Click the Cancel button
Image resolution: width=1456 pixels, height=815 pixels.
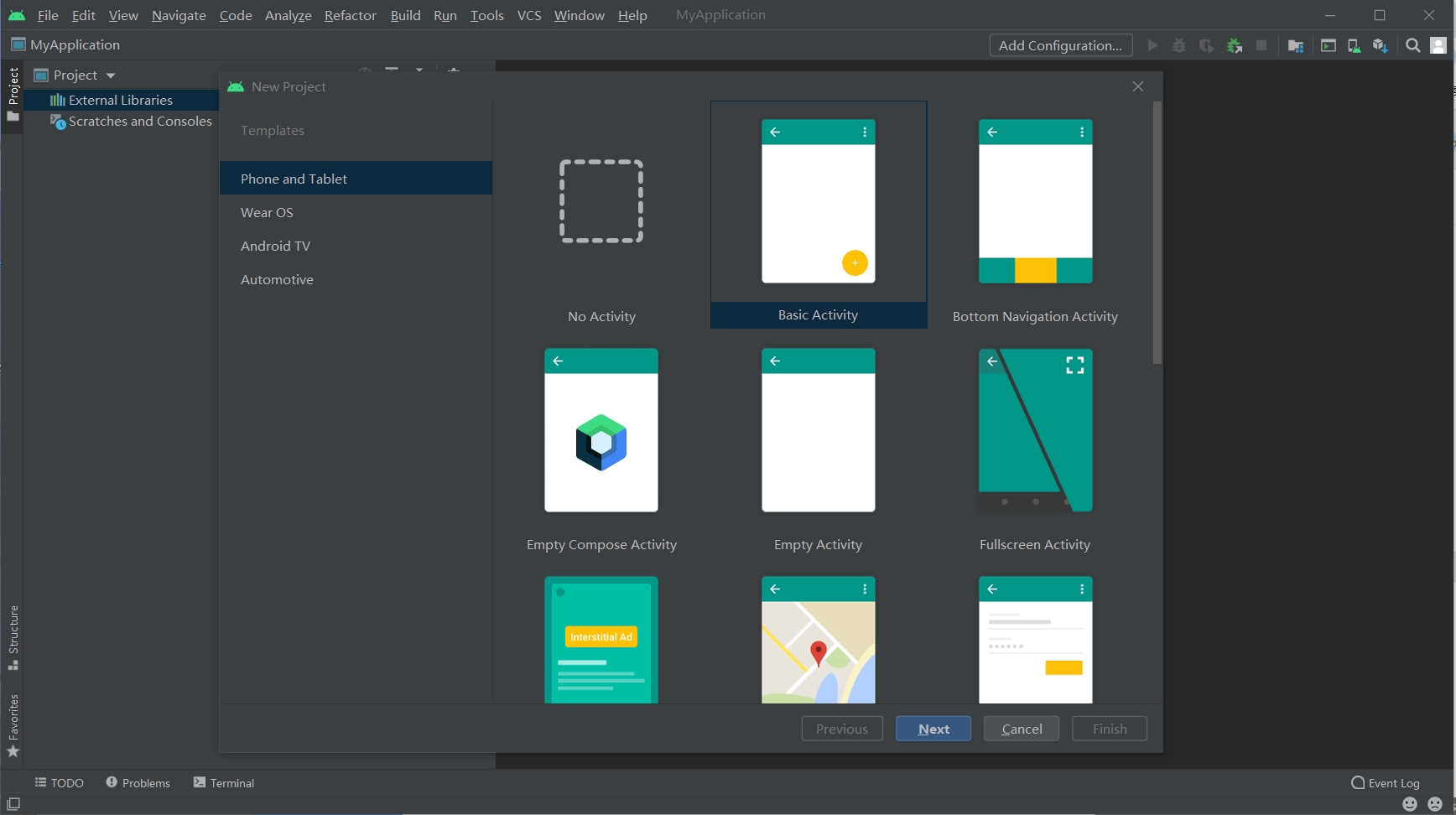(x=1022, y=729)
